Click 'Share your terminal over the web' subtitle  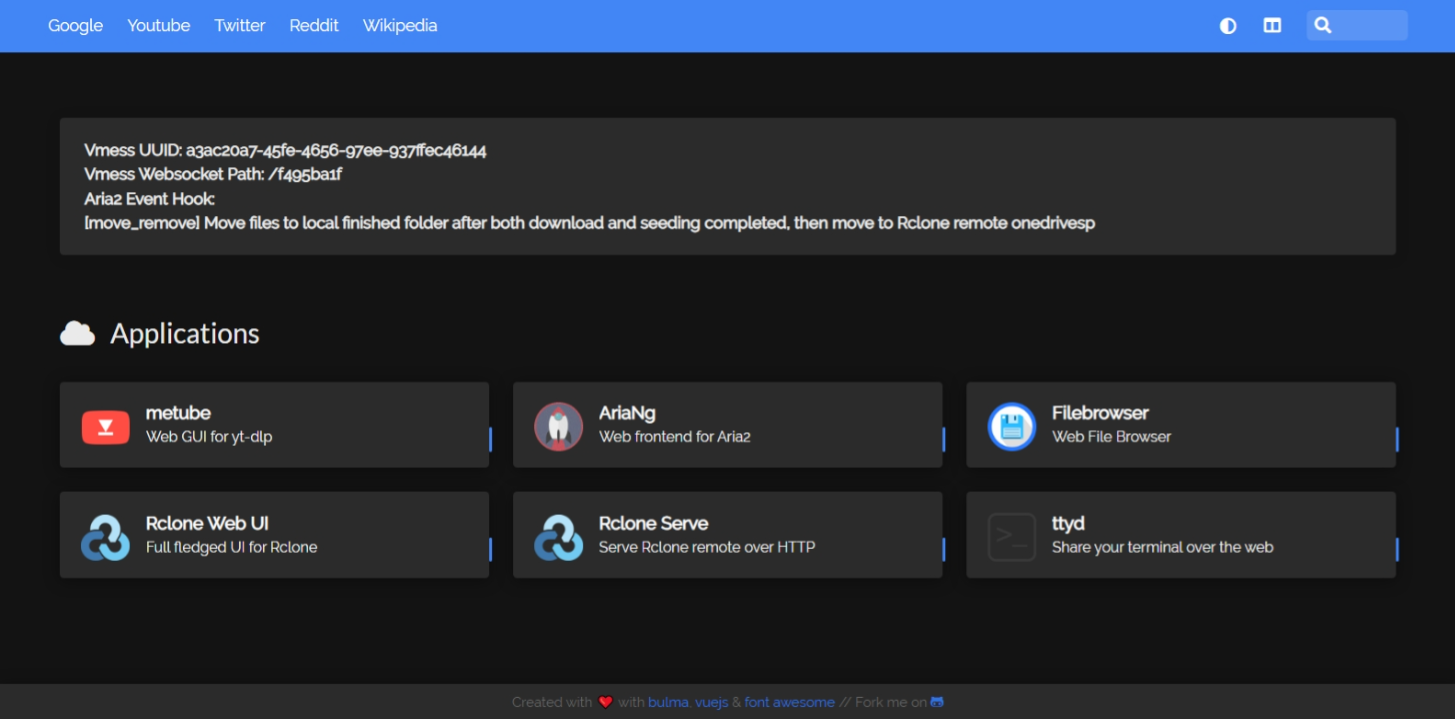1162,547
